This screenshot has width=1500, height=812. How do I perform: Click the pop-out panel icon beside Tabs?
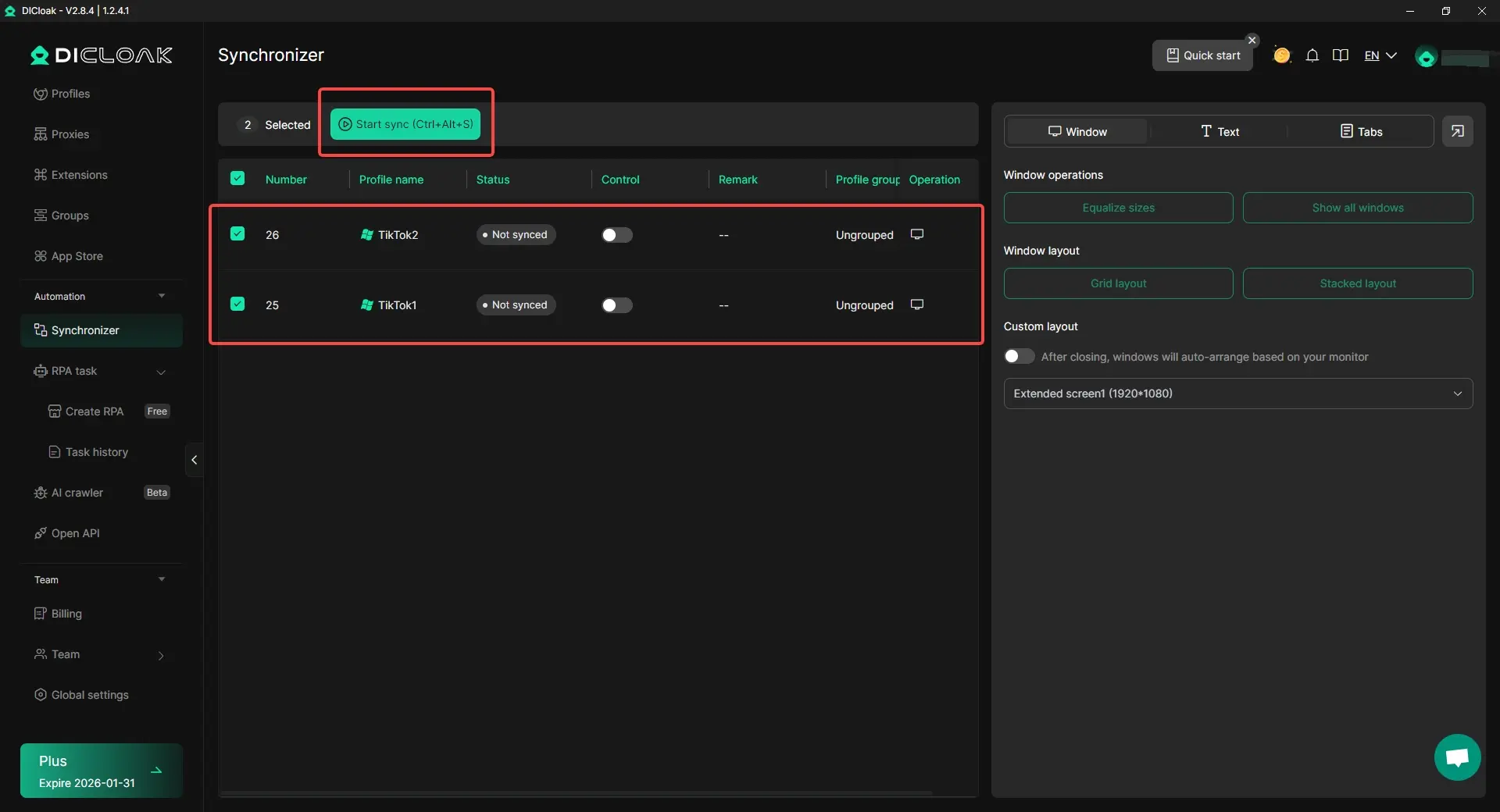tap(1458, 131)
